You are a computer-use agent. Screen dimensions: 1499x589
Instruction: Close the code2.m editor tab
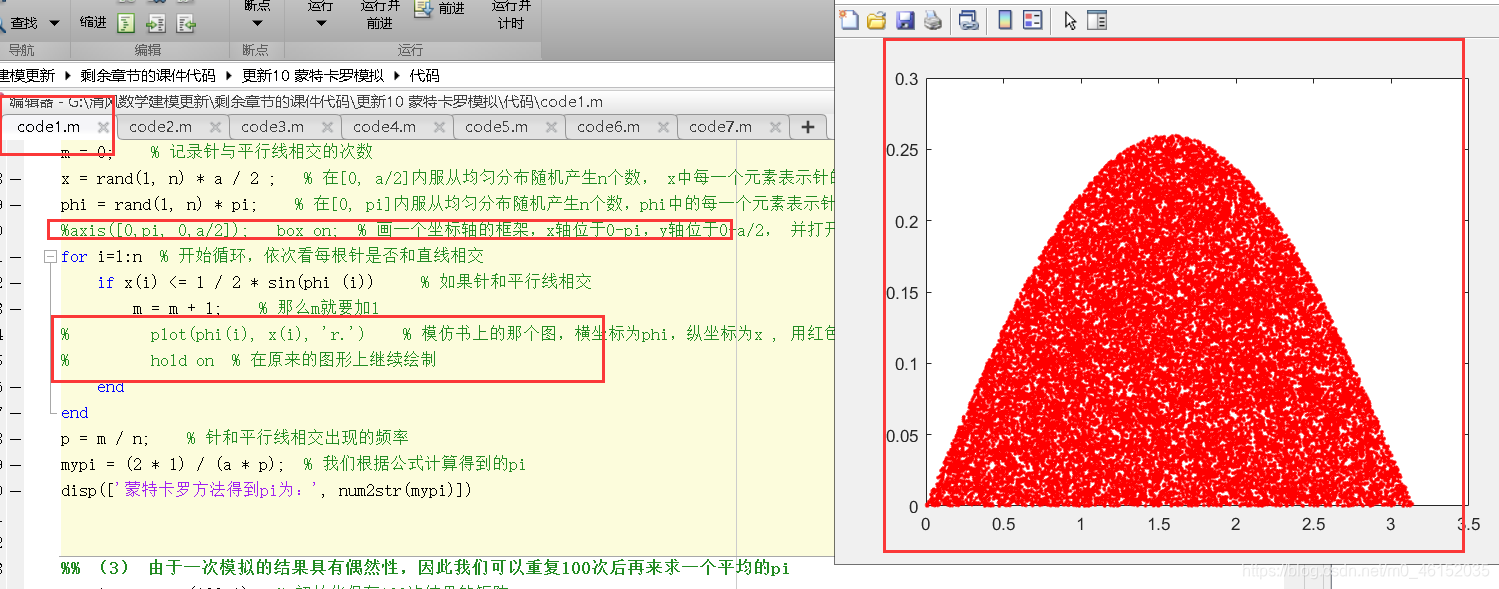[x=214, y=127]
